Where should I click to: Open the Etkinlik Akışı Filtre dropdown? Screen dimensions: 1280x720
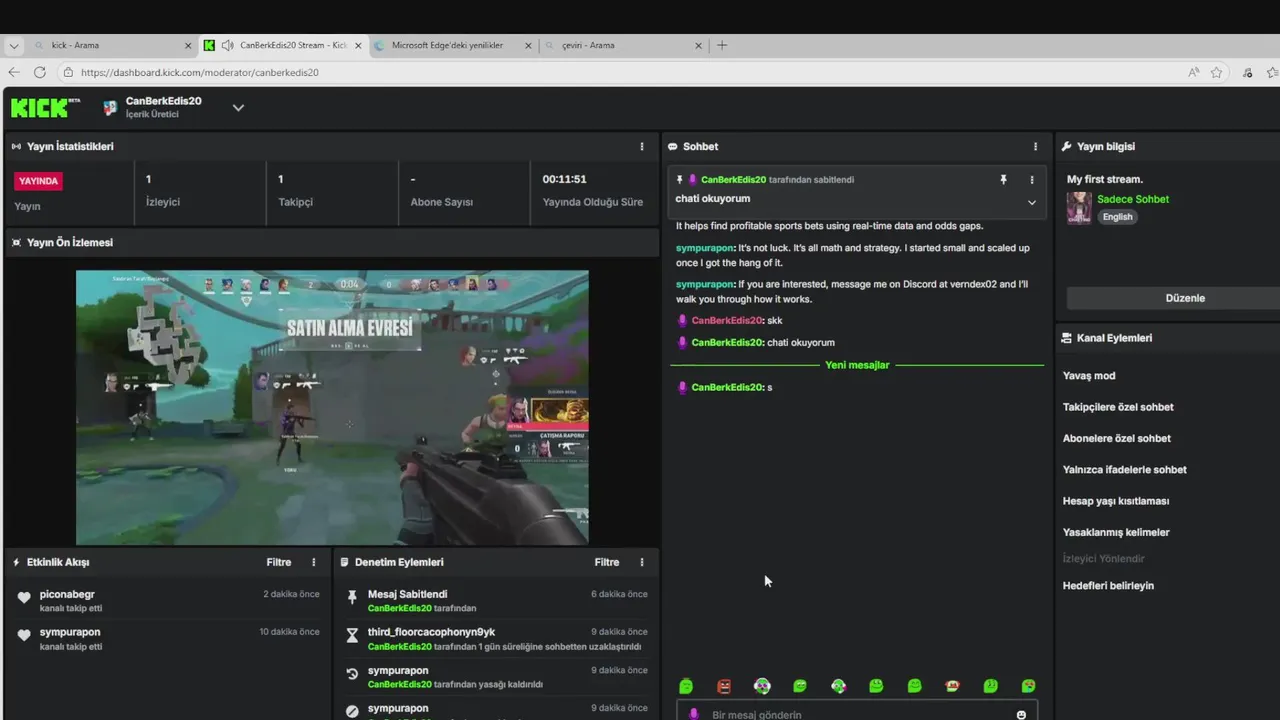[279, 562]
